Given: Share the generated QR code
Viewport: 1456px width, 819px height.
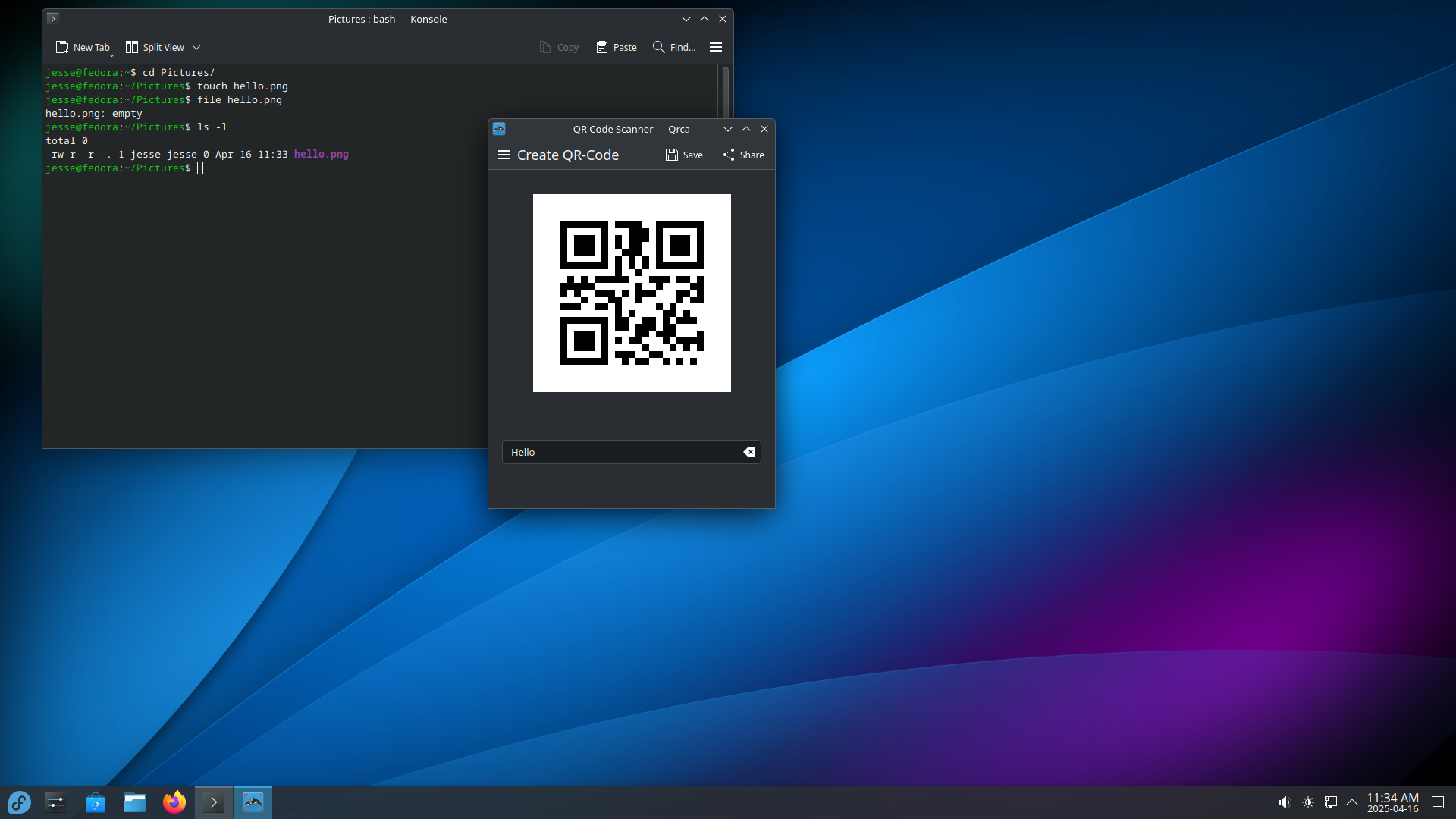Looking at the screenshot, I should (x=744, y=155).
